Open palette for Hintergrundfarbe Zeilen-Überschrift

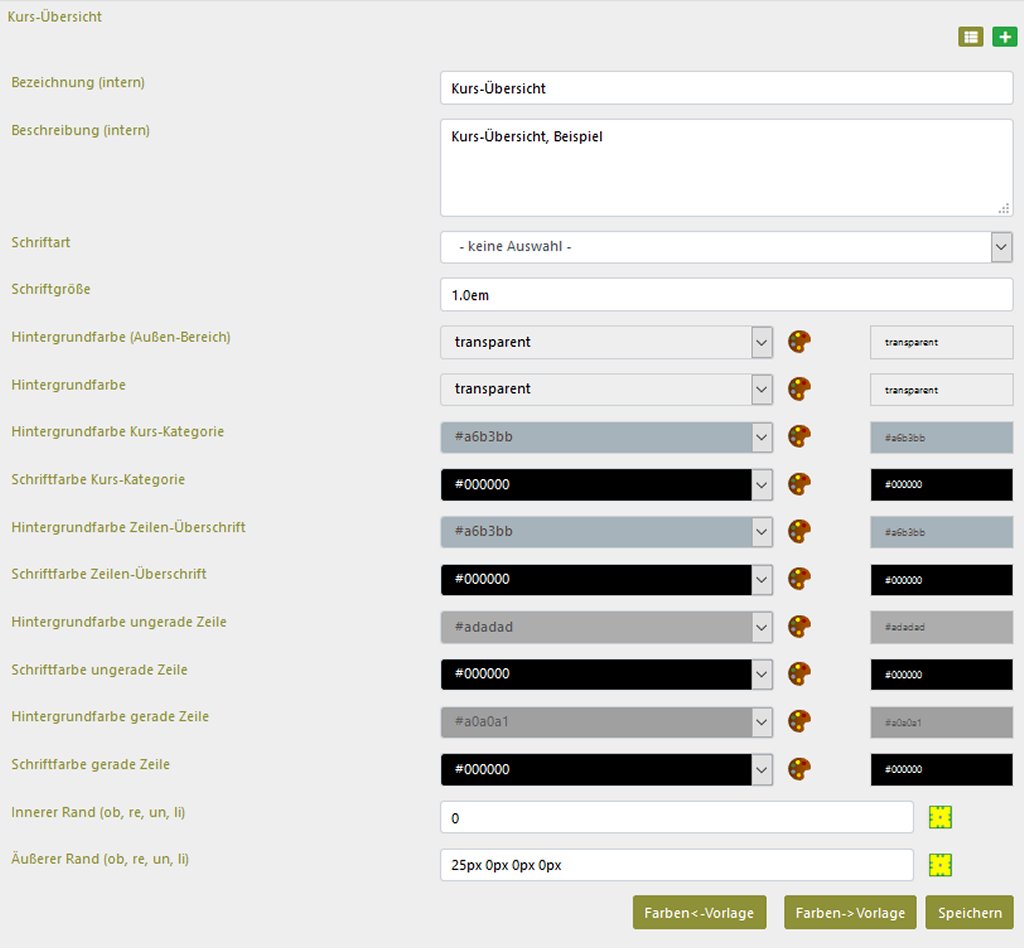pyautogui.click(x=799, y=531)
